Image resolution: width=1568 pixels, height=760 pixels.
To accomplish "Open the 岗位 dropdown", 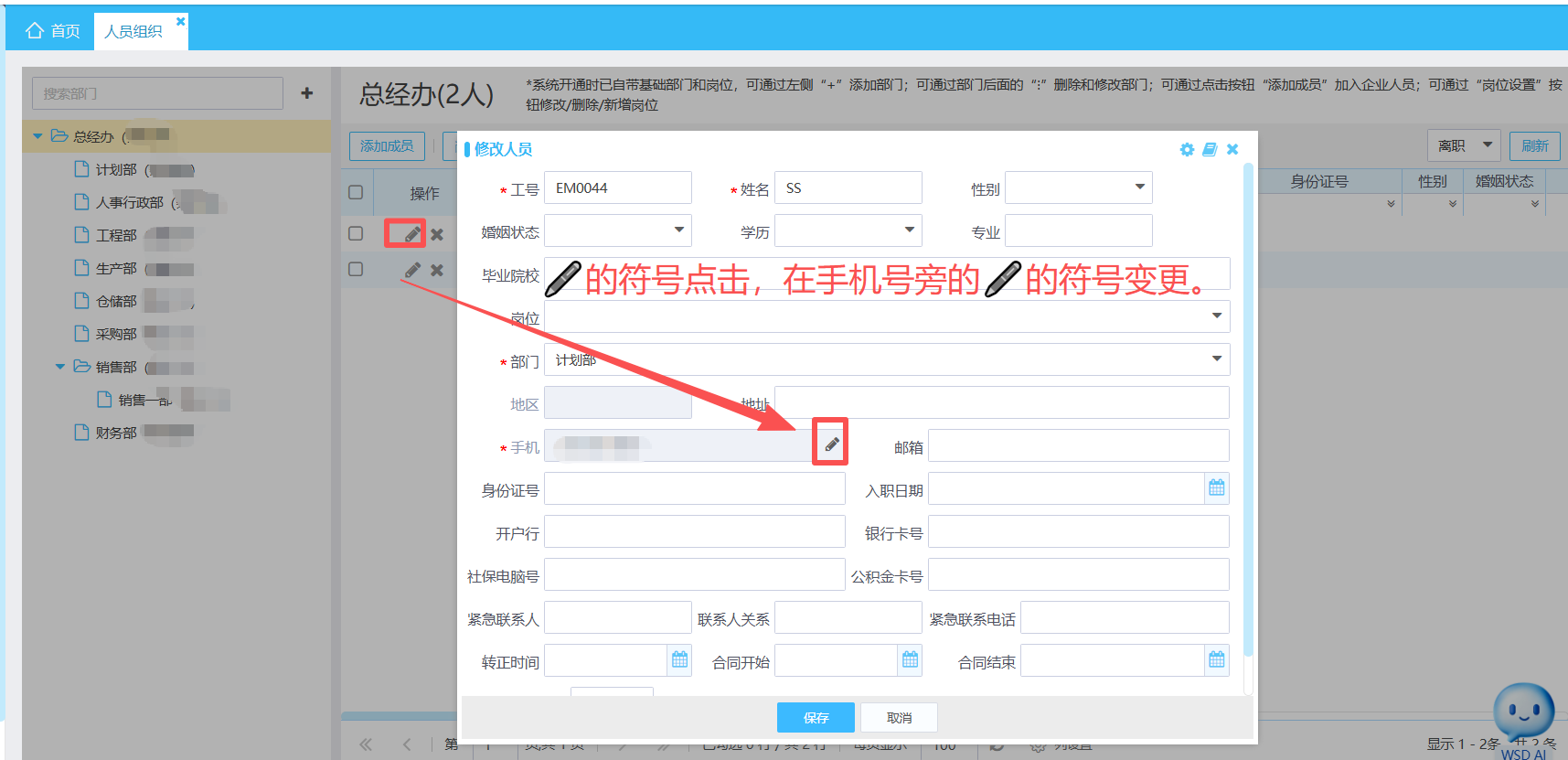I will click(x=1216, y=316).
